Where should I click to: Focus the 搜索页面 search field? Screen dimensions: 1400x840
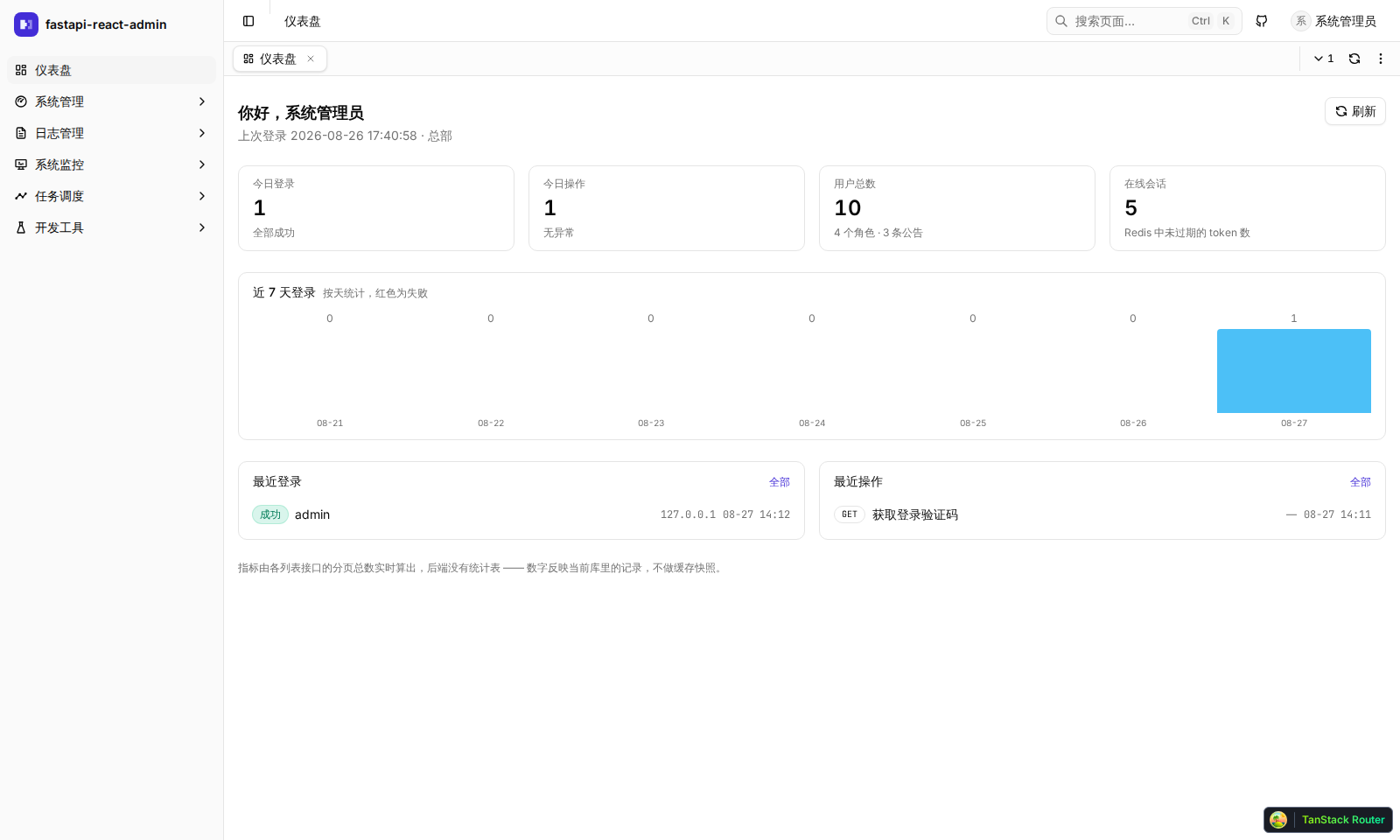1144,21
